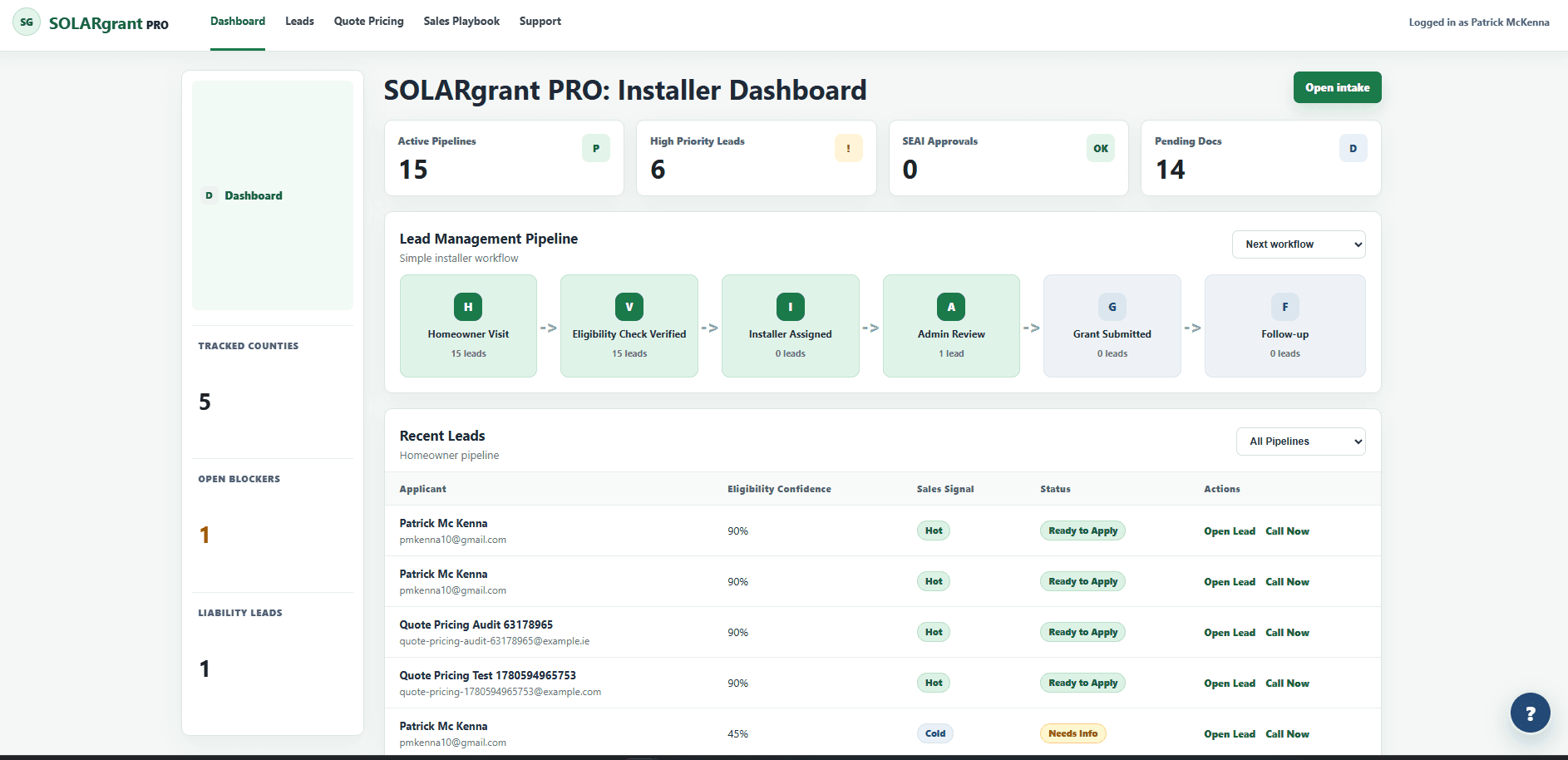
Task: Go to the Leads nav tab
Action: (x=299, y=22)
